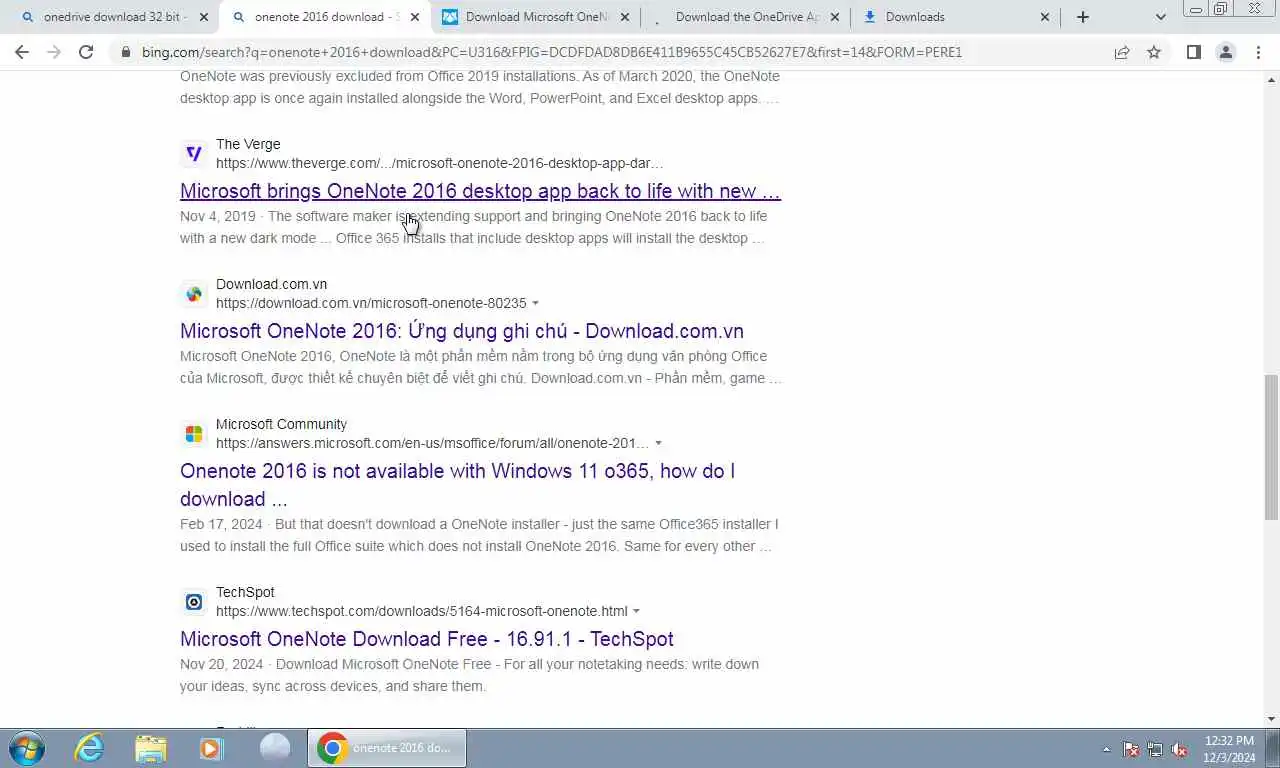Click the address bar URL field
The image size is (1280, 768).
[x=551, y=52]
